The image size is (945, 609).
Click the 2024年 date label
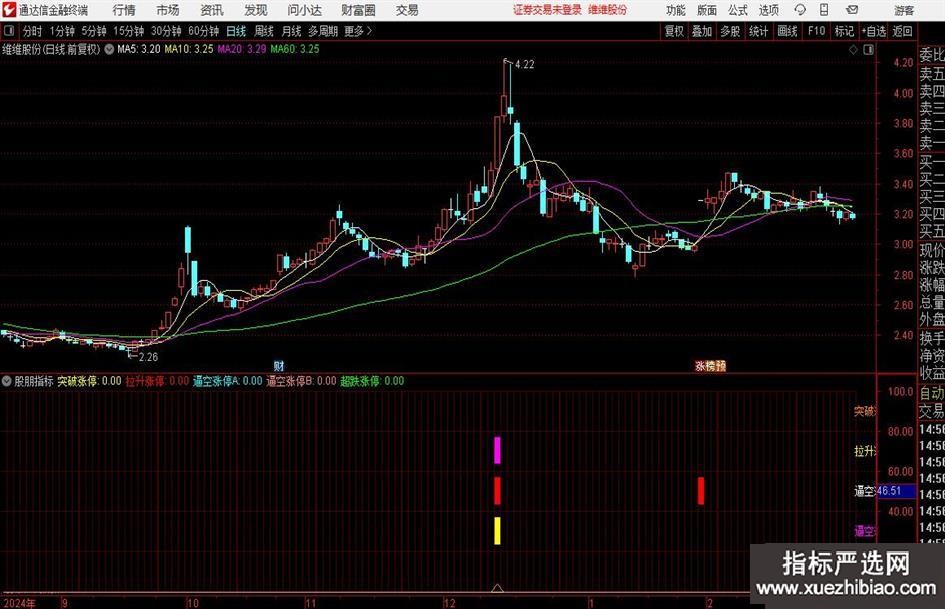19,603
